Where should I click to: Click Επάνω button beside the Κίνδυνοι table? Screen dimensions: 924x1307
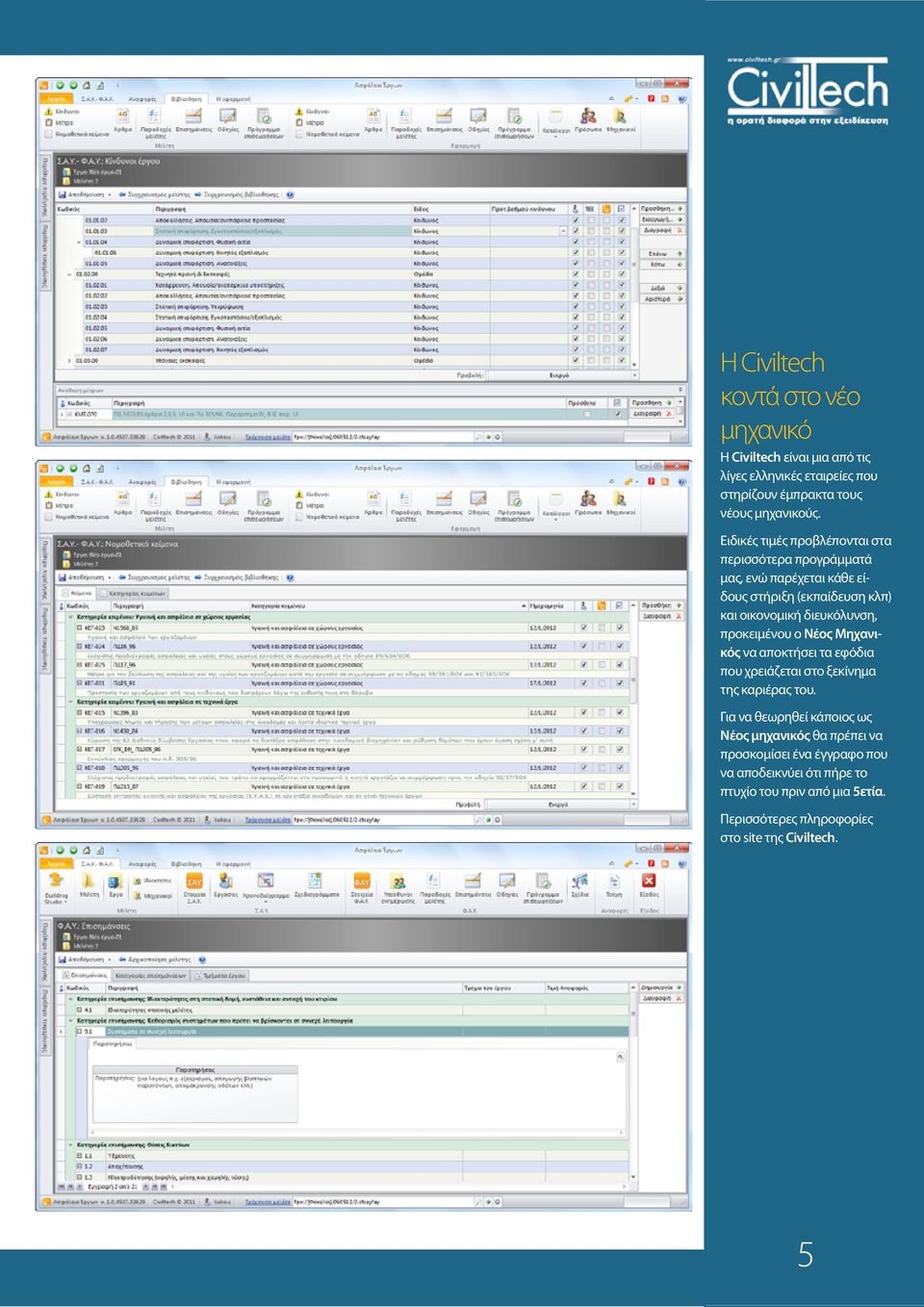pyautogui.click(x=661, y=253)
